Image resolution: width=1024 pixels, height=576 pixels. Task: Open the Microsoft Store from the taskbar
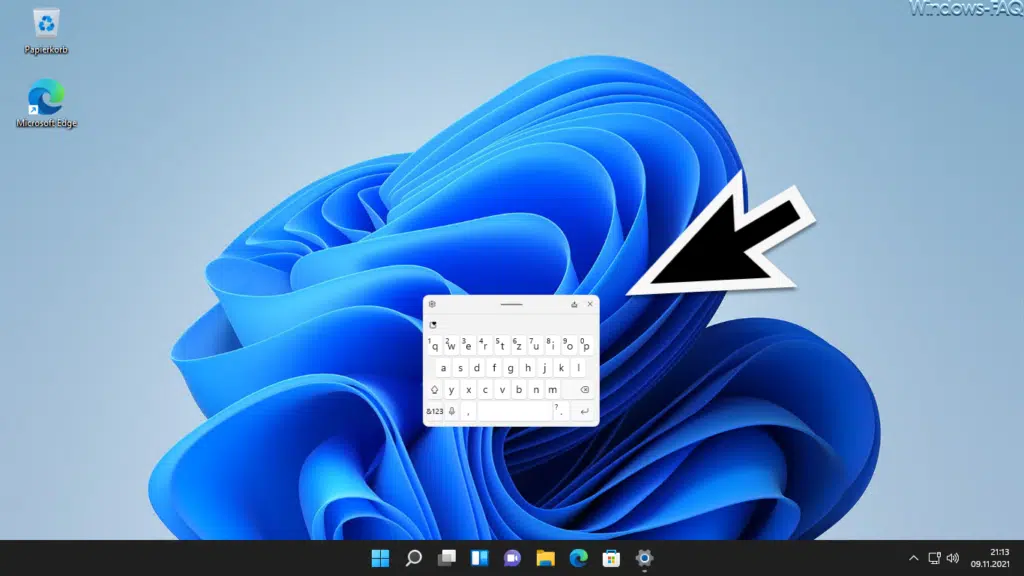click(x=609, y=560)
